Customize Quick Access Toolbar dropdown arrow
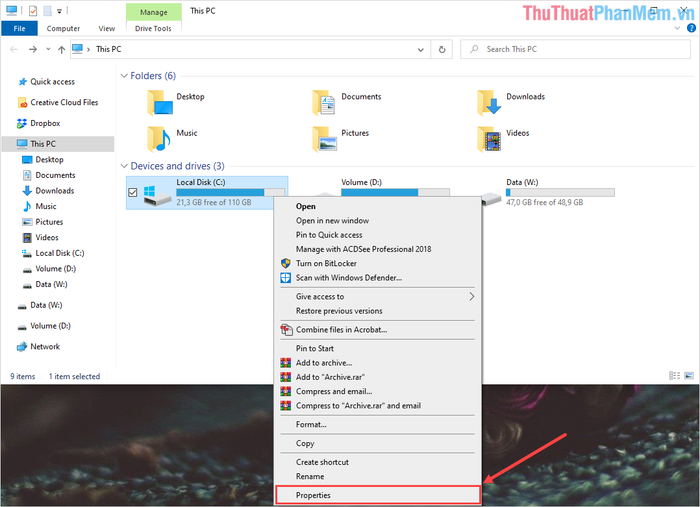Screen dimensions: 700x507 (59, 11)
